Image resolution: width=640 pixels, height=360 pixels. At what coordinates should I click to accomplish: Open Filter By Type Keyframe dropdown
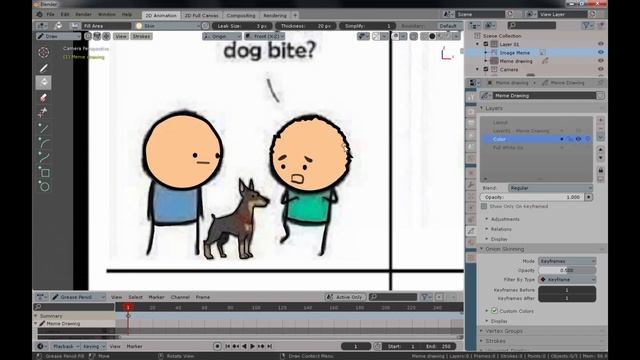[x=567, y=280]
